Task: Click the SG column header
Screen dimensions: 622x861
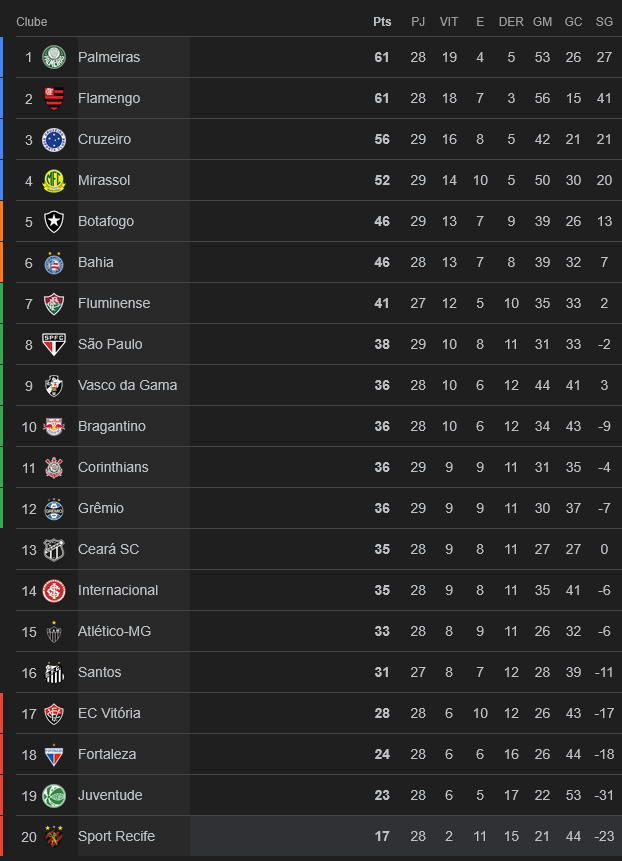Action: [x=604, y=22]
